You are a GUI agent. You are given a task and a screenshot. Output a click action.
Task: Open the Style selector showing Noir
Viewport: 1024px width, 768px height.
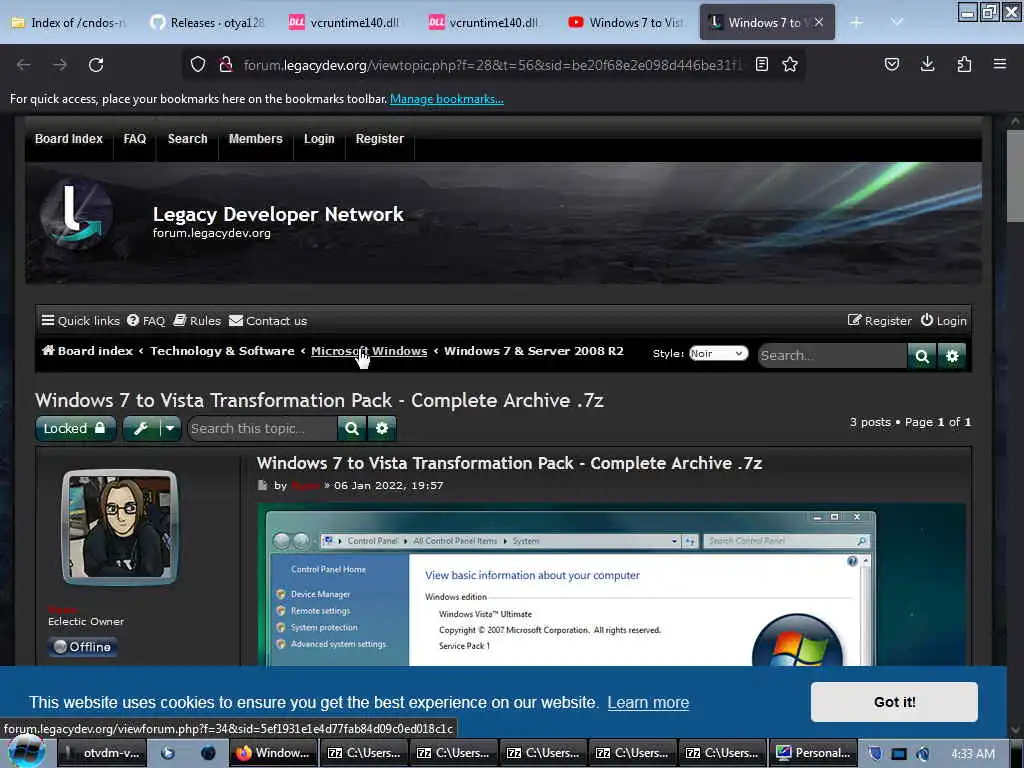(718, 353)
